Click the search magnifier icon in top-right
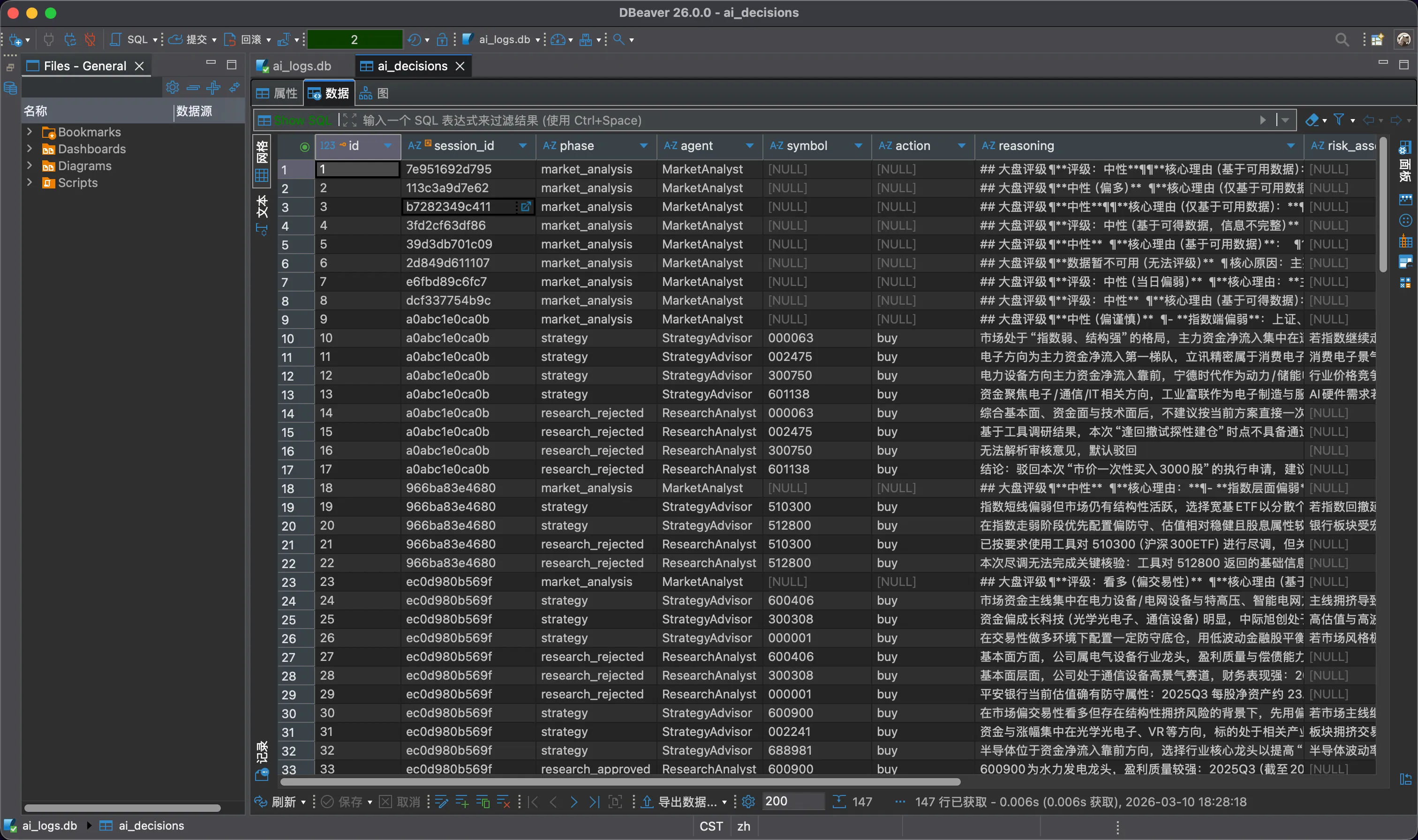1418x840 pixels. [x=1342, y=40]
